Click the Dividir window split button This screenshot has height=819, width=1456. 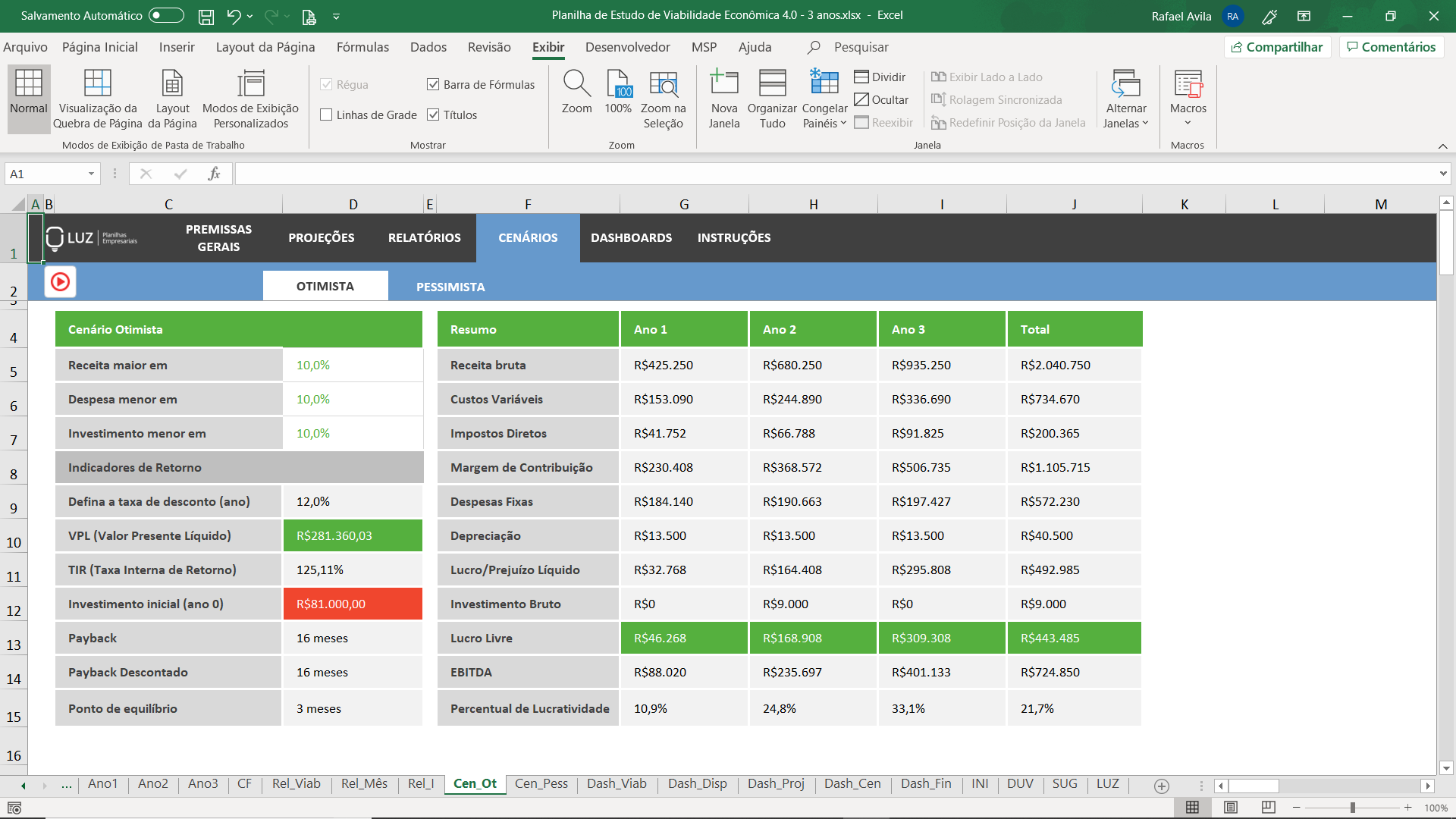tap(880, 77)
